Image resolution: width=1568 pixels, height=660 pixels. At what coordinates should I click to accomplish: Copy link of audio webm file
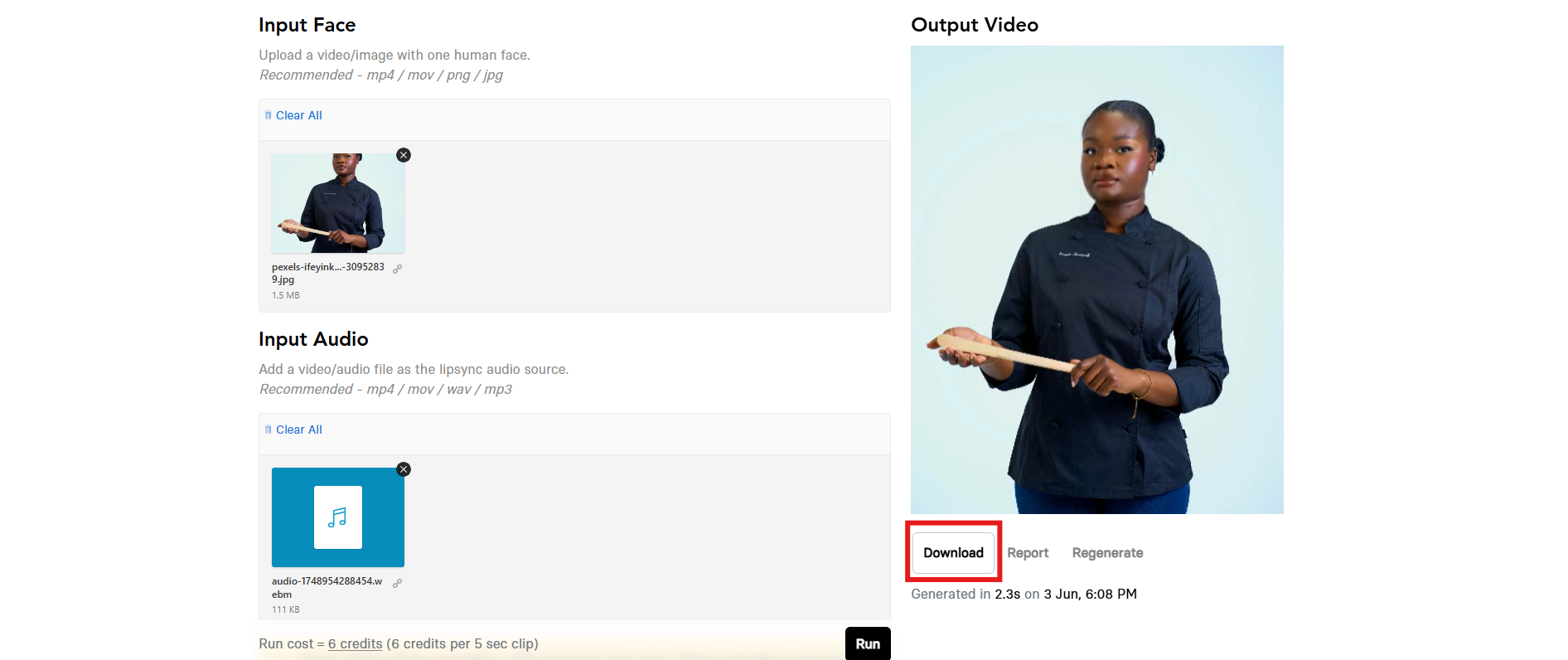coord(398,583)
